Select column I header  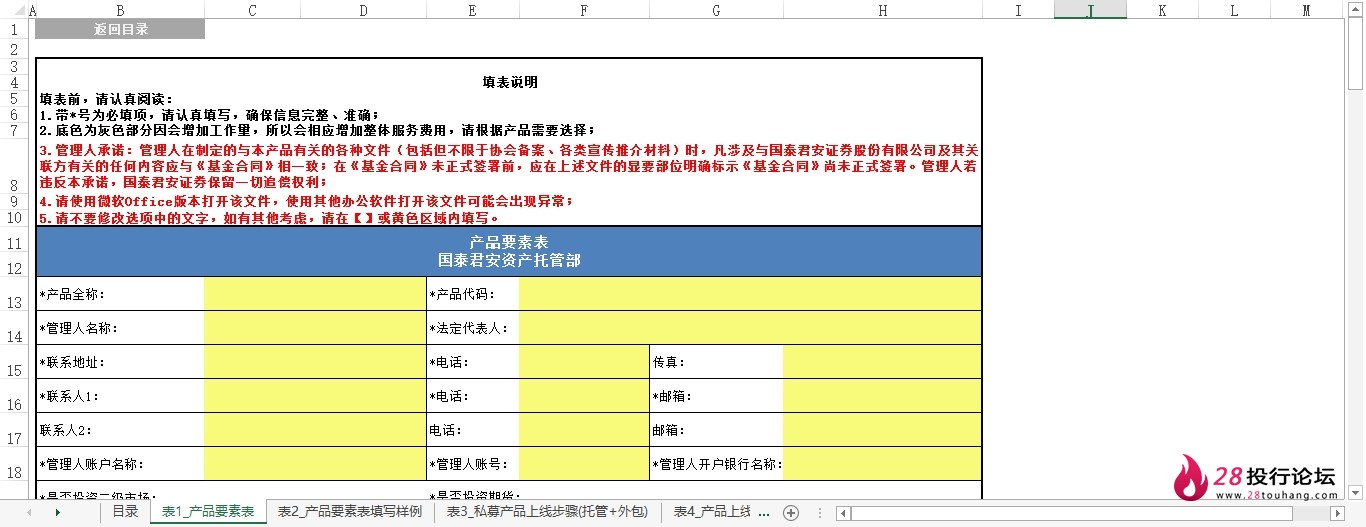point(1018,10)
